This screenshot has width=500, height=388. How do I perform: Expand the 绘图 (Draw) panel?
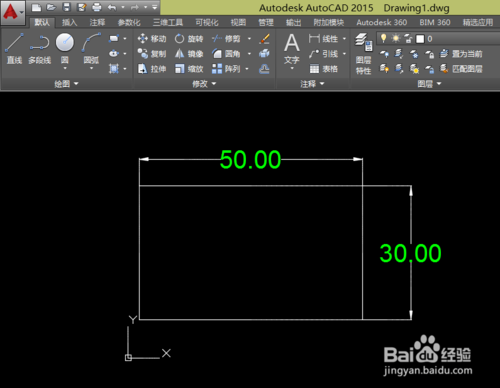[x=66, y=84]
